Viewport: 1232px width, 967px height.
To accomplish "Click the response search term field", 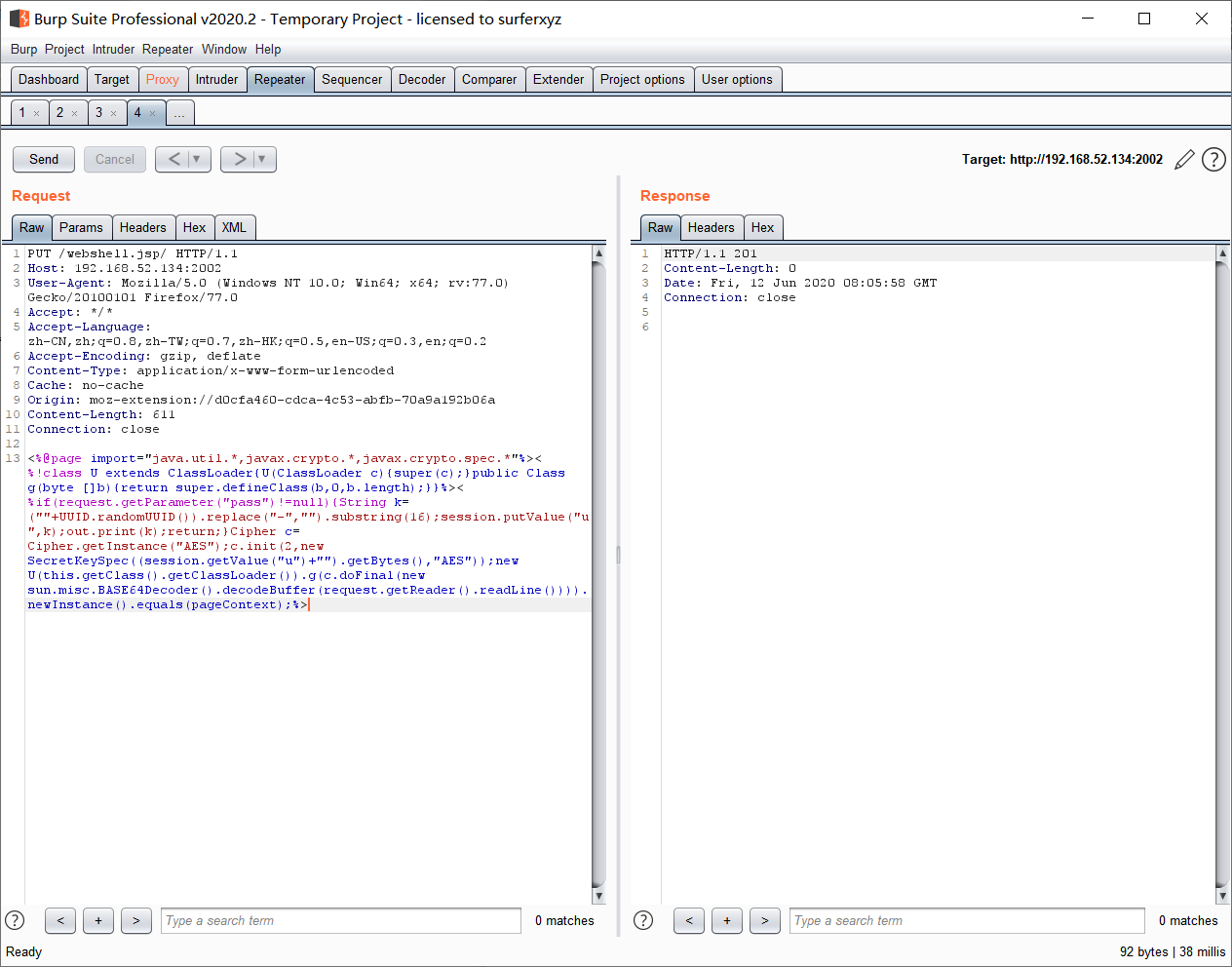I will click(x=967, y=920).
